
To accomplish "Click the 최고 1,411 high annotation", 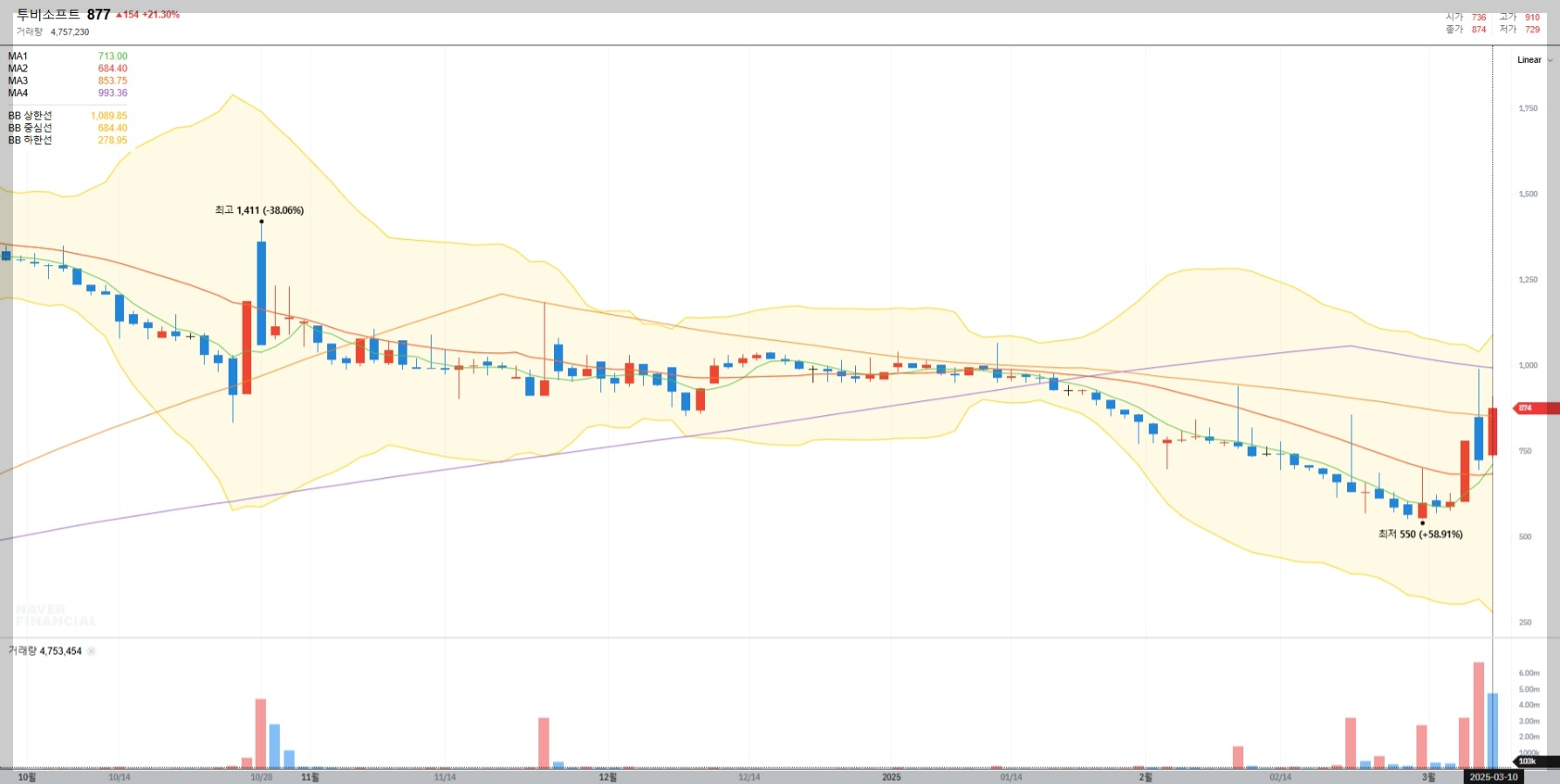I will point(259,211).
